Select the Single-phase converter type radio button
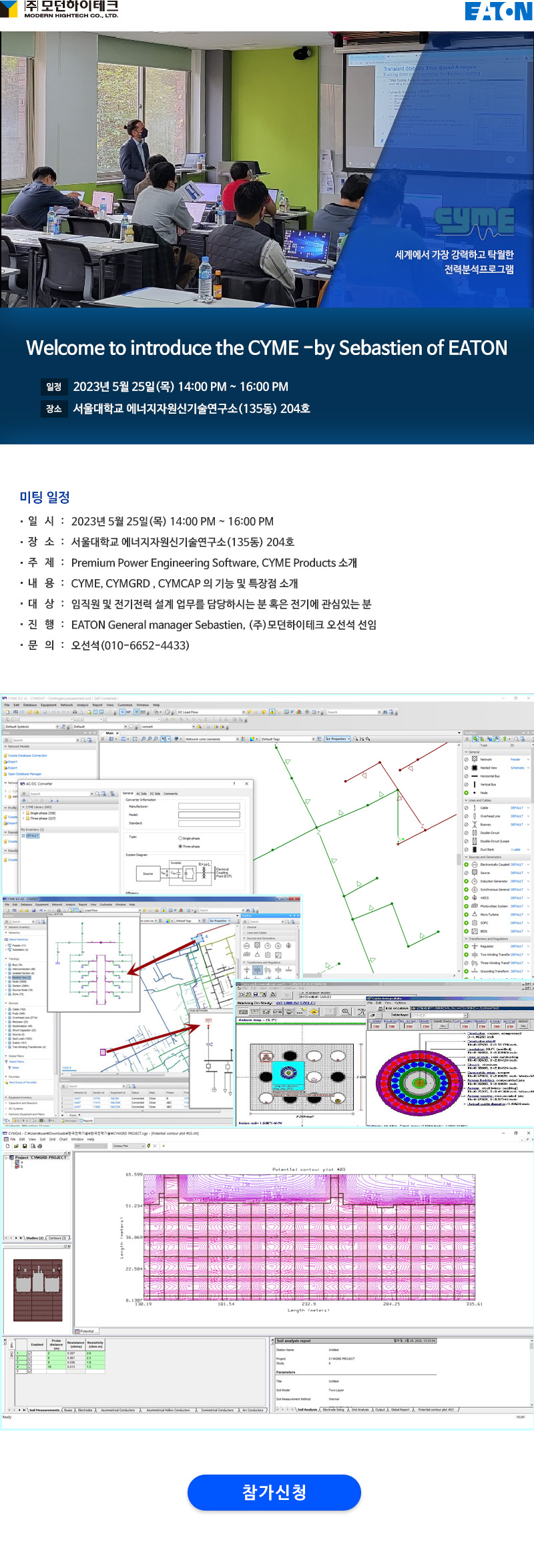The image size is (534, 1568). pyautogui.click(x=180, y=838)
